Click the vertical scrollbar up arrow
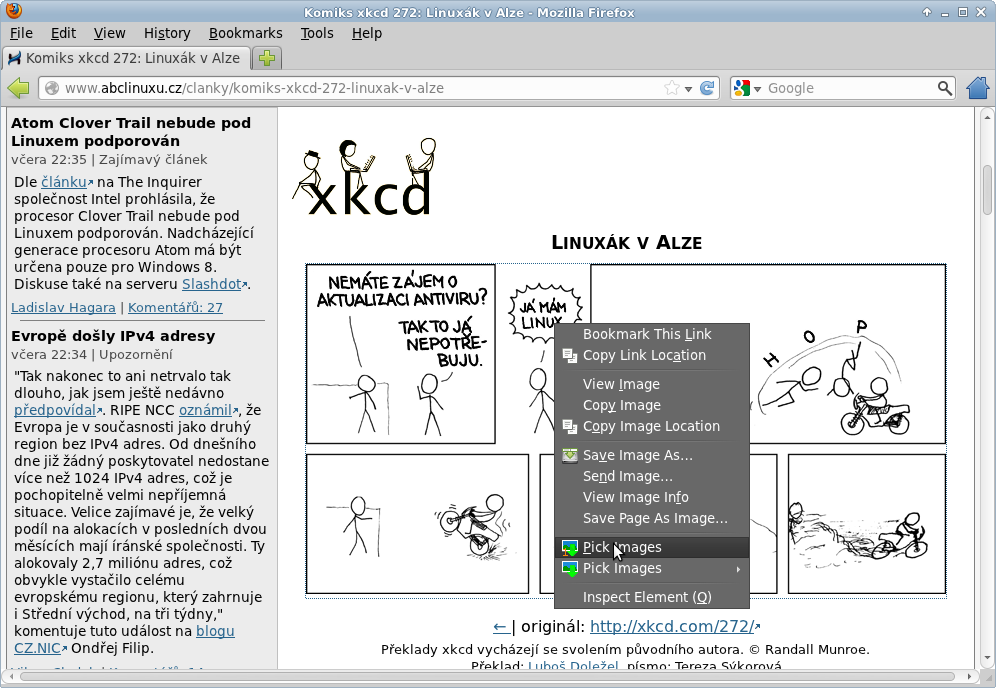The height and width of the screenshot is (688, 996). [986, 117]
